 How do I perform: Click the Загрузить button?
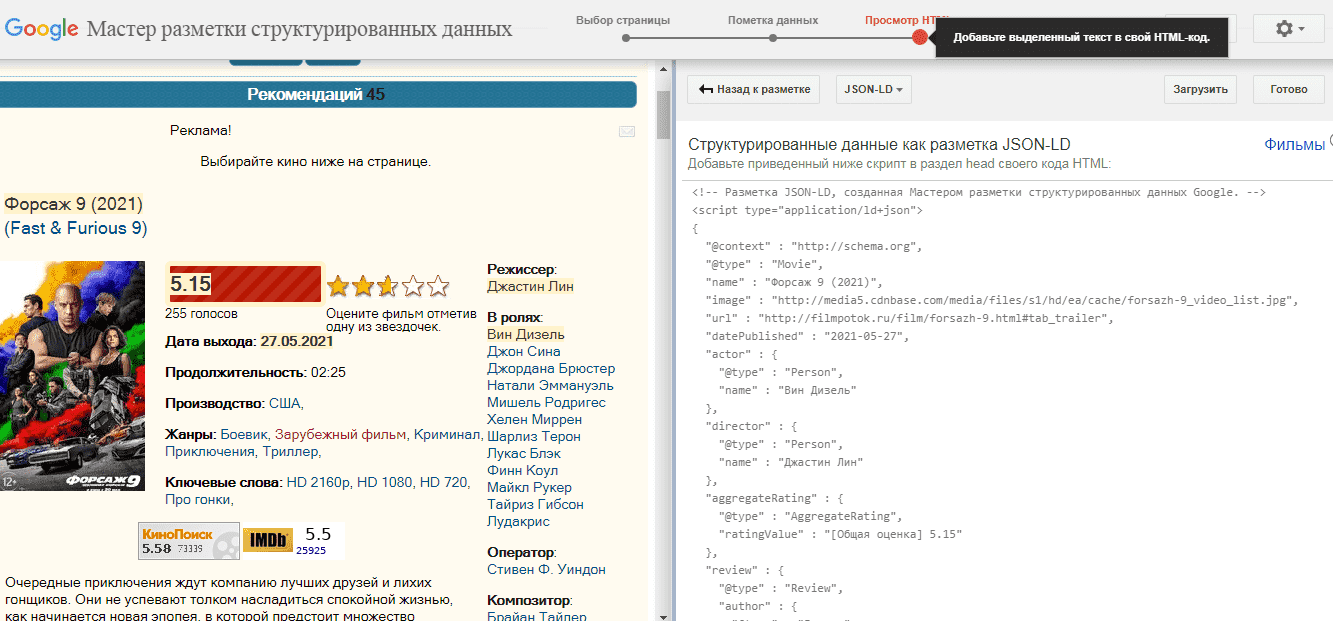coord(1201,89)
